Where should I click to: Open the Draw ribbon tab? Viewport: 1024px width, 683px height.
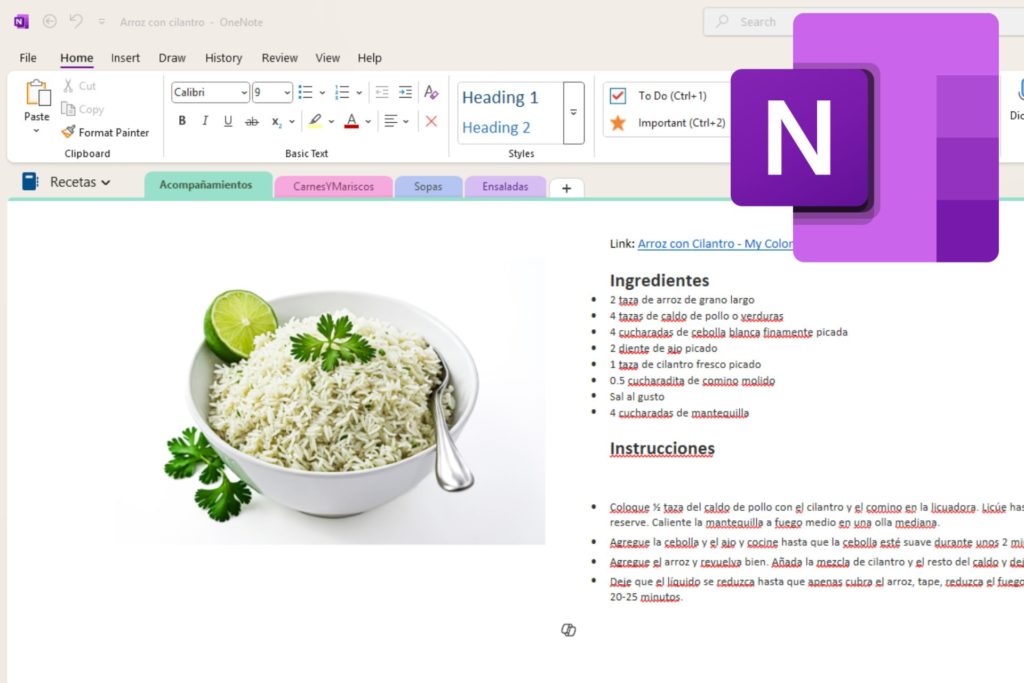[x=171, y=57]
